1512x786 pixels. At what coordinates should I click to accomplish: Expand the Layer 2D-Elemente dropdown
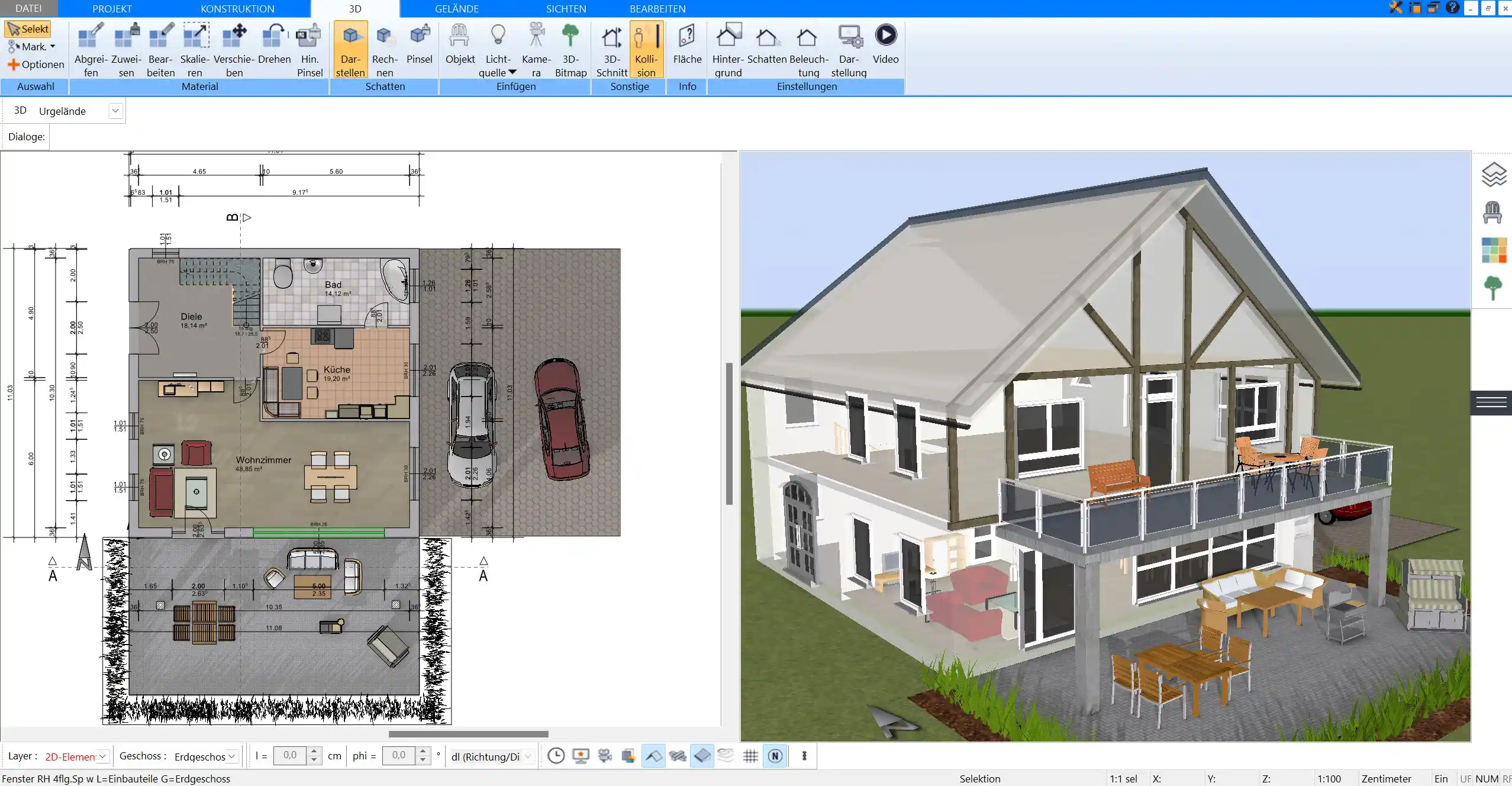102,756
